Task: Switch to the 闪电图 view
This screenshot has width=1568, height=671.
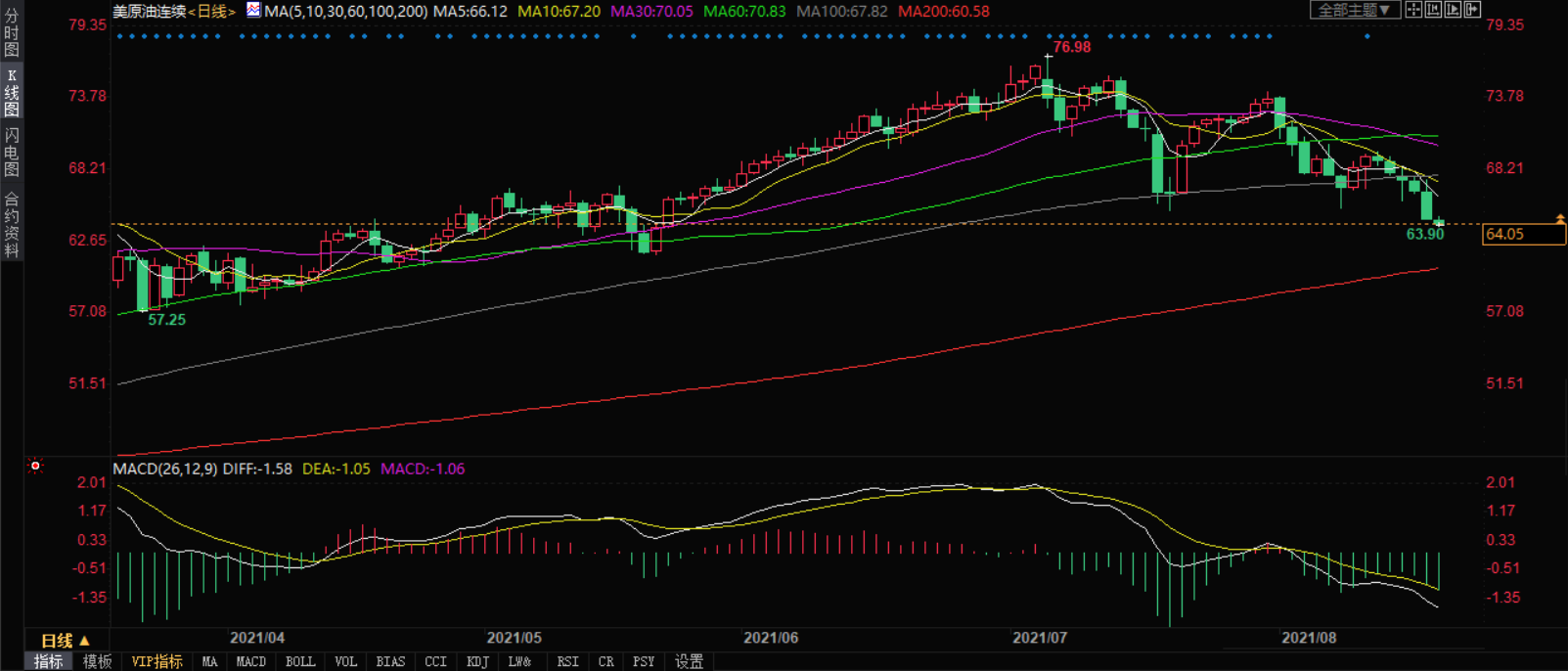Action: click(x=12, y=152)
